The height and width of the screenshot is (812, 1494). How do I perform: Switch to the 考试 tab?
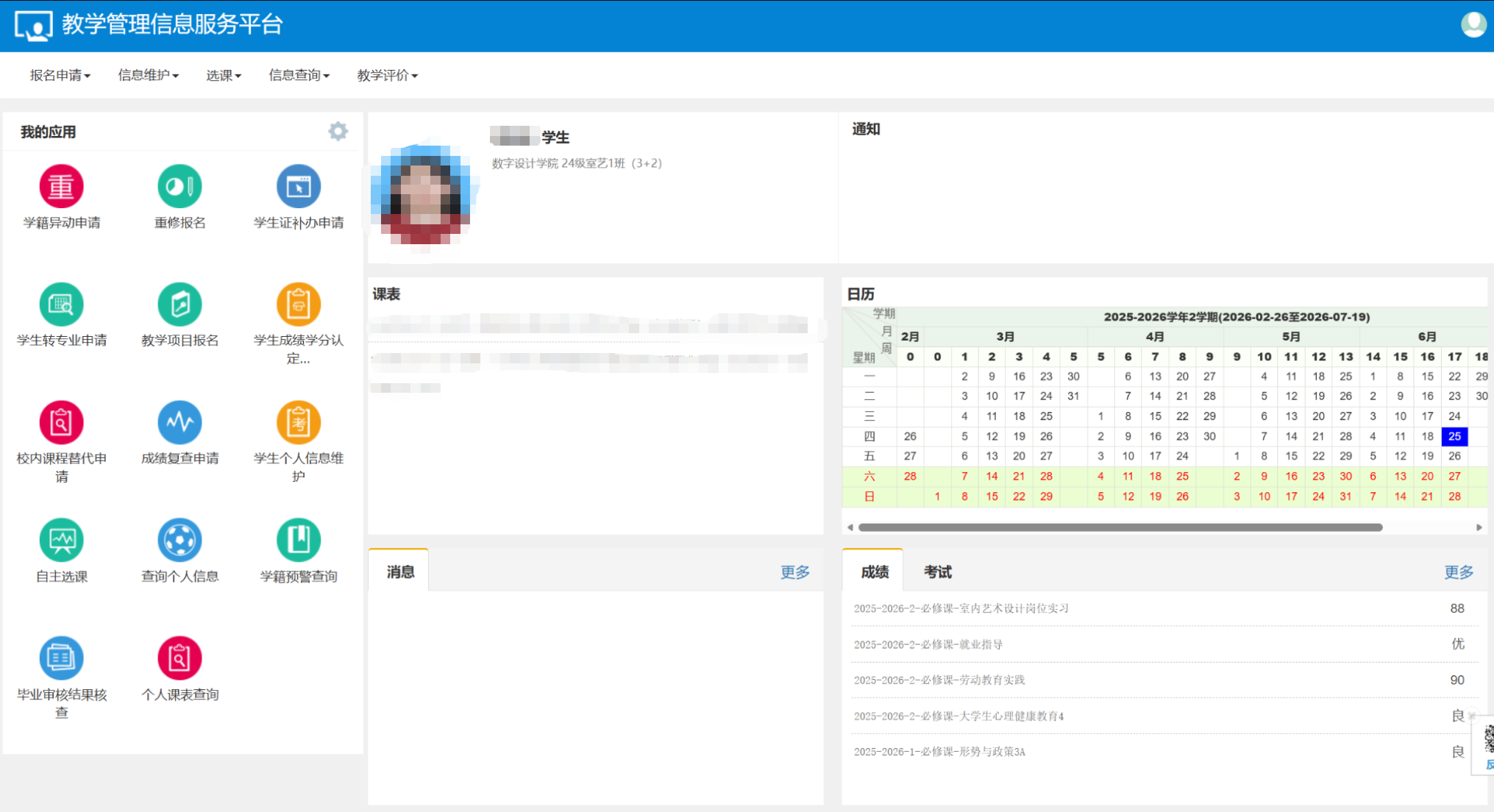click(x=937, y=571)
